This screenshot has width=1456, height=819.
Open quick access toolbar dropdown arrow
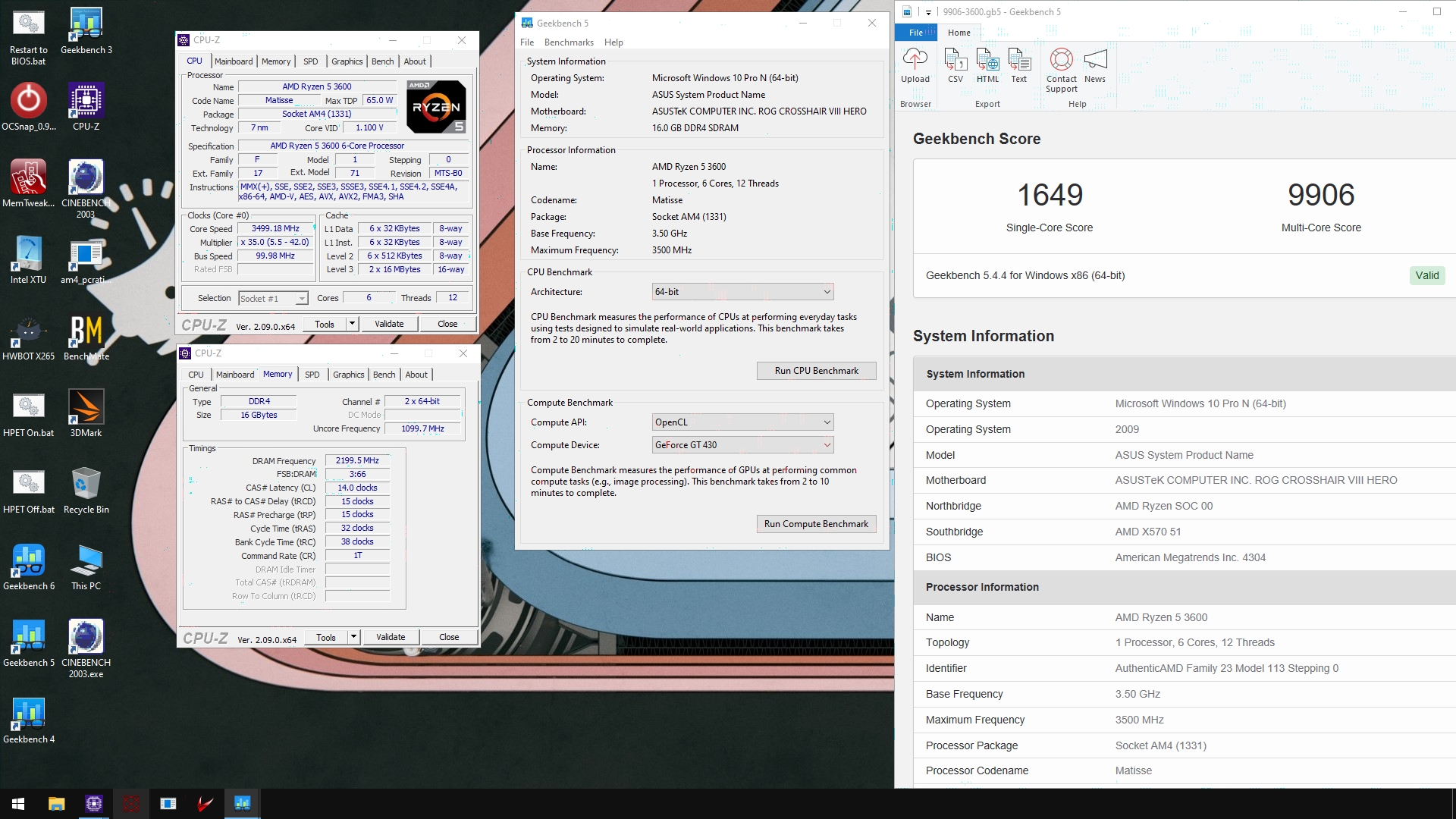click(928, 12)
